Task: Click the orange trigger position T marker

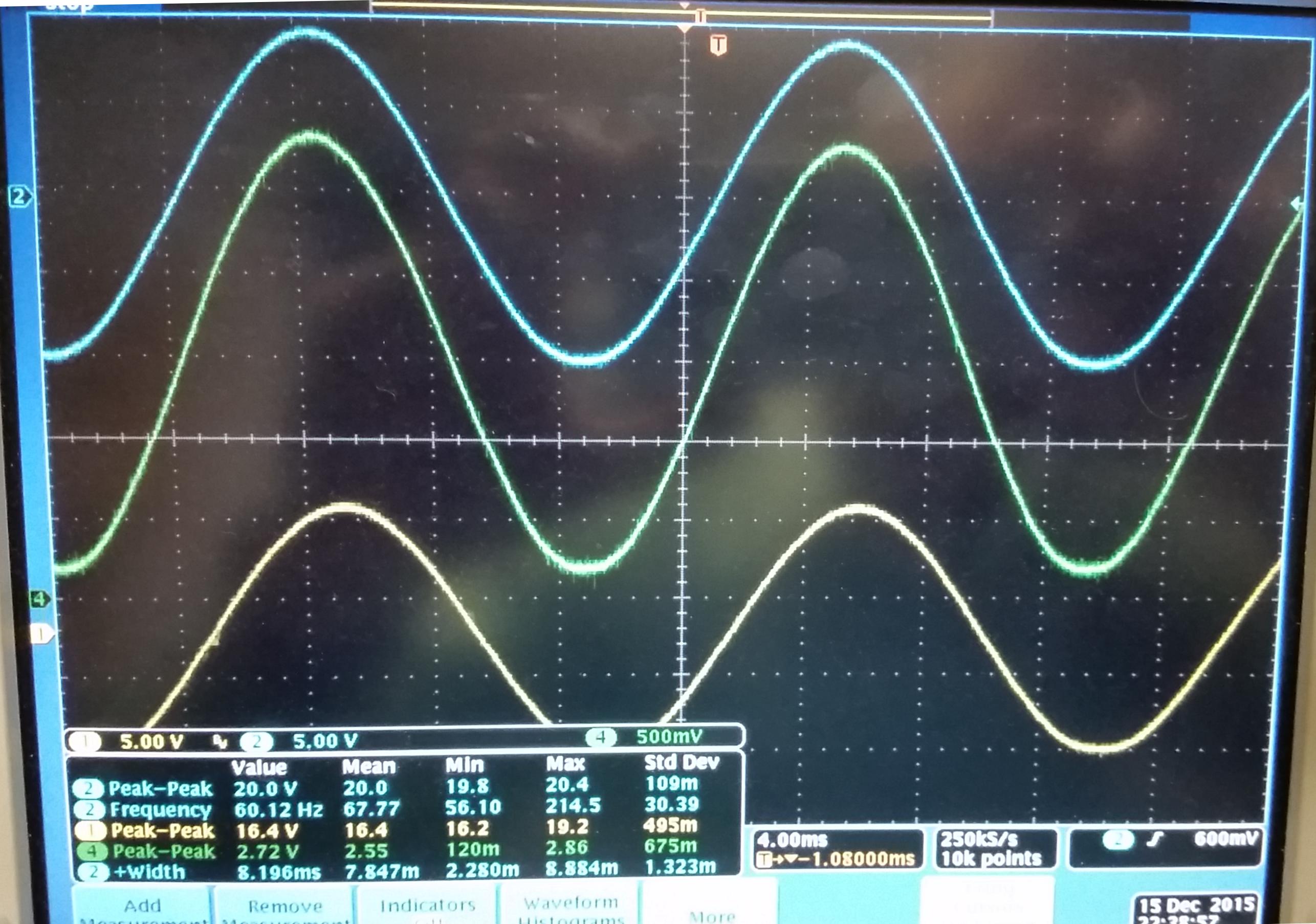Action: [718, 45]
